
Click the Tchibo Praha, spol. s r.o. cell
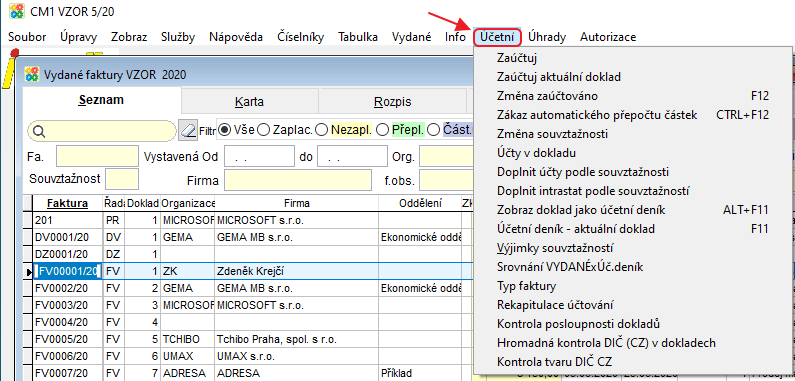[297, 339]
